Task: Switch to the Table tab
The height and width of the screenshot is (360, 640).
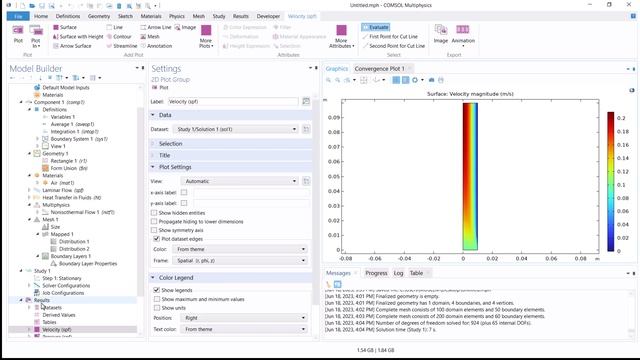Action: pyautogui.click(x=416, y=273)
